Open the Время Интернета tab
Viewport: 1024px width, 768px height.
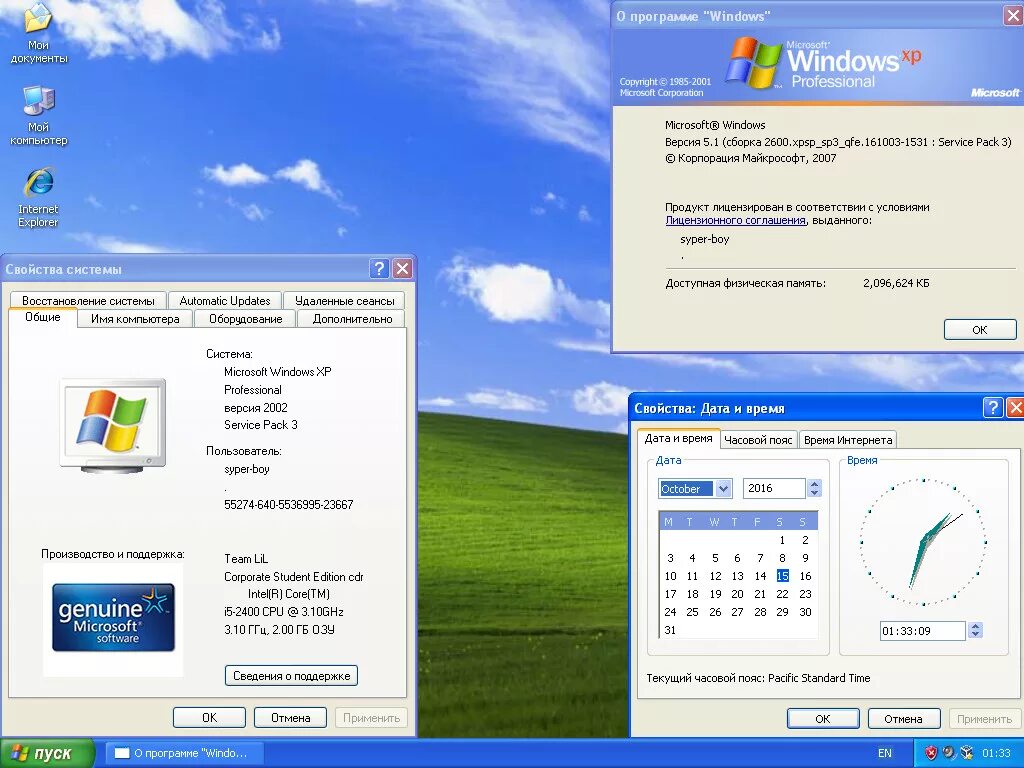[848, 440]
